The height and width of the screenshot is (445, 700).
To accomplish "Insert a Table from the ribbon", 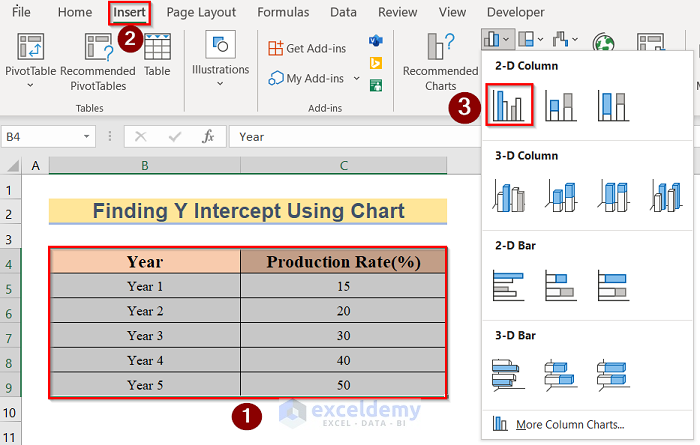I will 157,55.
